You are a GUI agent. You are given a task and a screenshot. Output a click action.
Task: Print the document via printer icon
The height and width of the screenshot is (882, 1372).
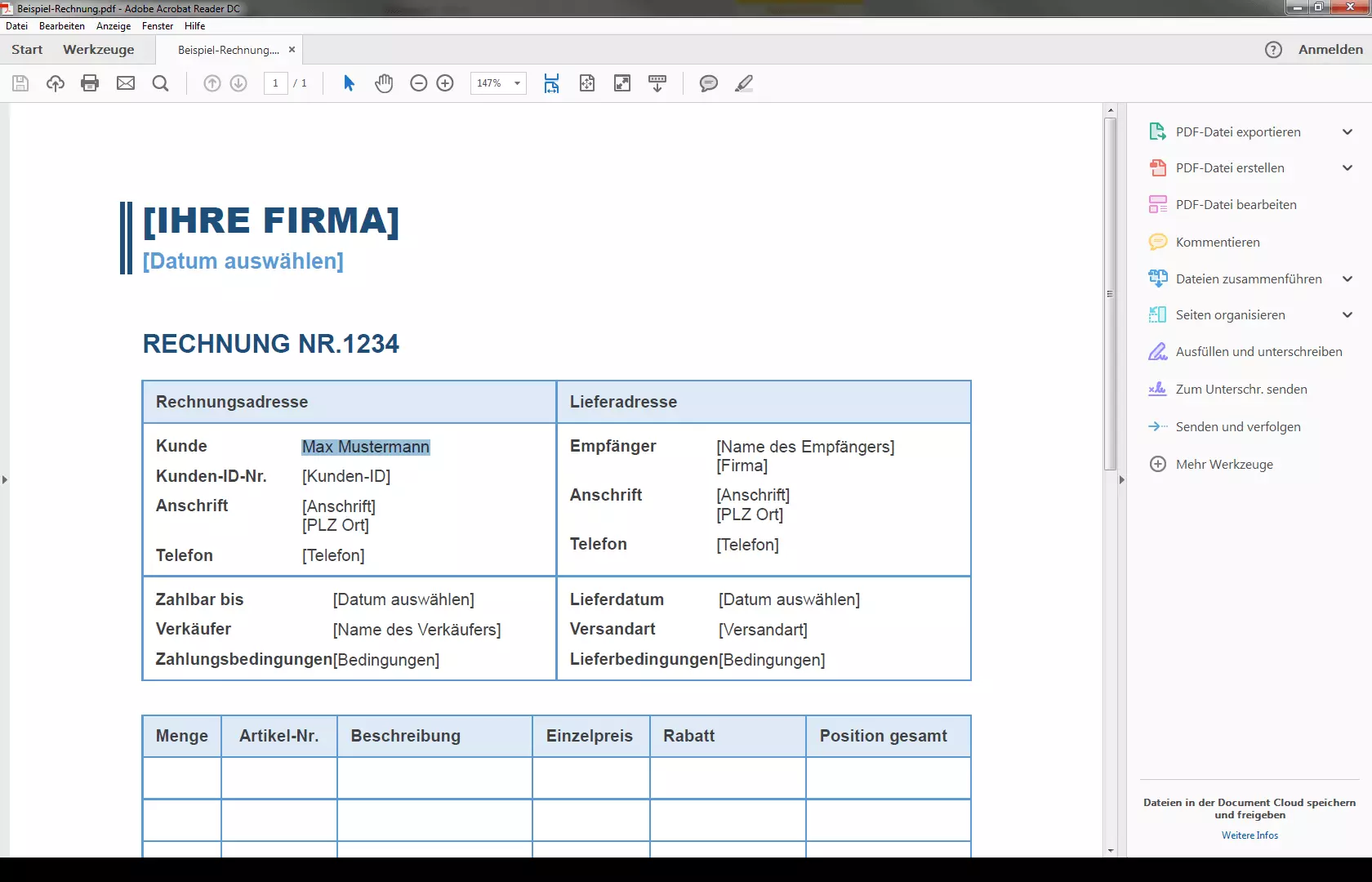(91, 83)
